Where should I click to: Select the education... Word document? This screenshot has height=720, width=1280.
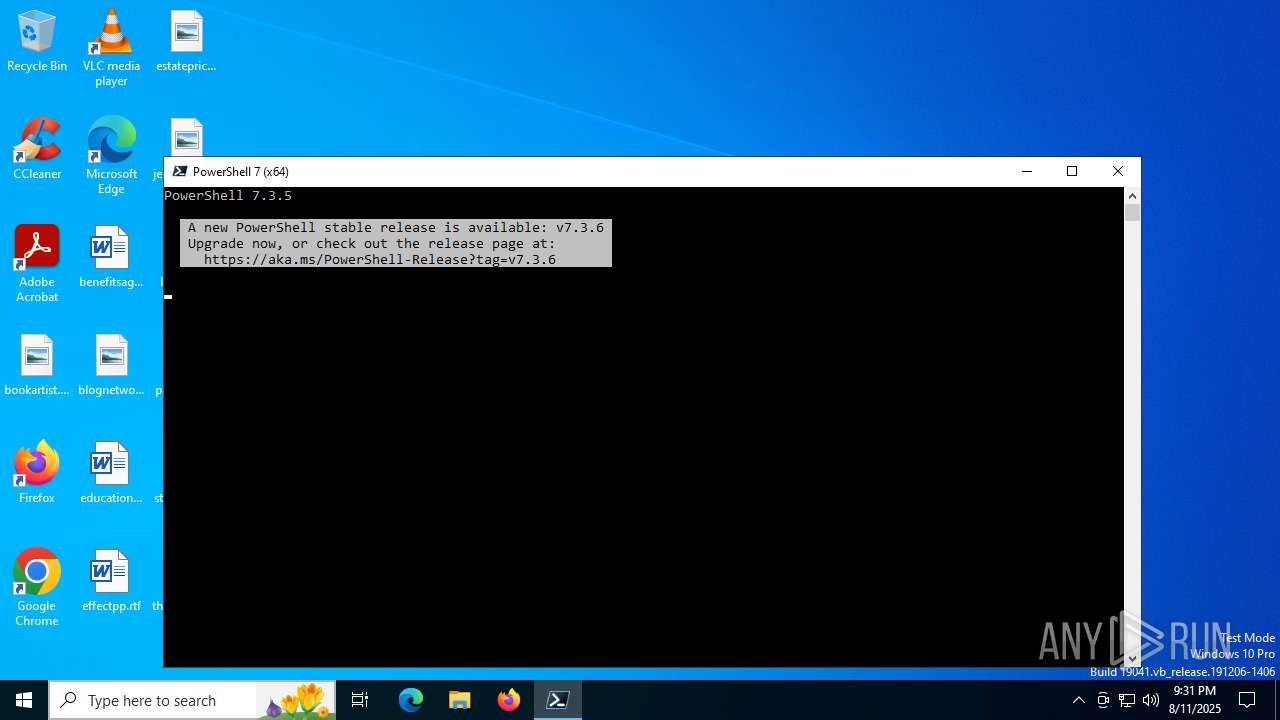click(111, 474)
